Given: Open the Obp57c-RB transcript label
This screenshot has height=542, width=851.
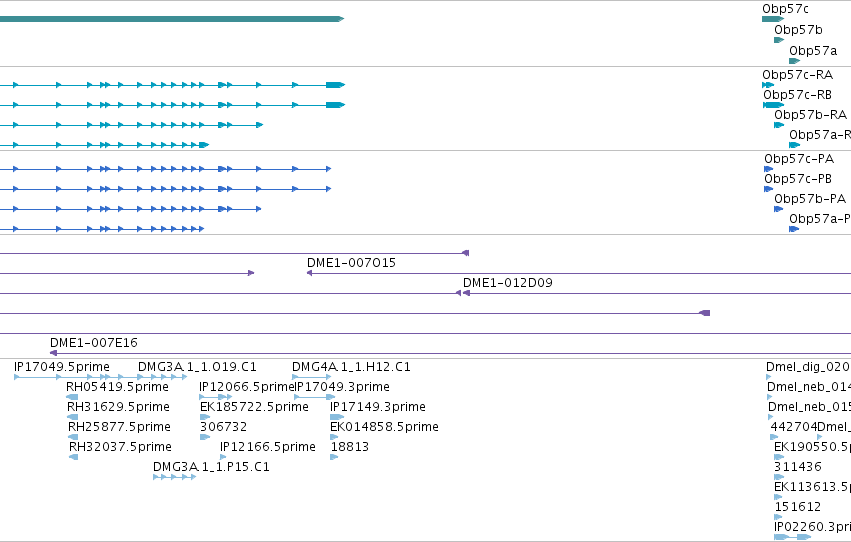Looking at the screenshot, I should click(x=797, y=95).
